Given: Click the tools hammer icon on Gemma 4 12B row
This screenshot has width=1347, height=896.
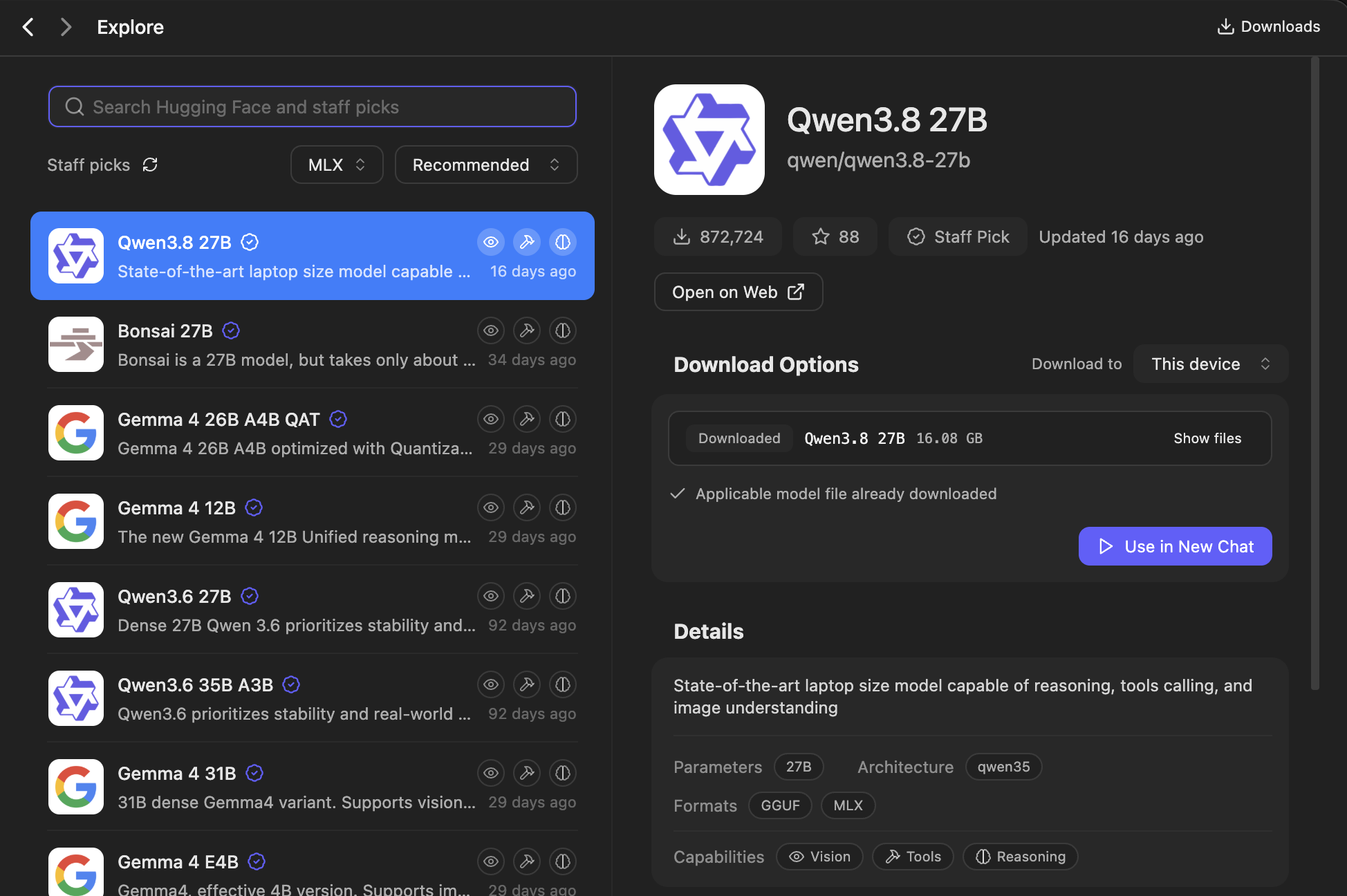Looking at the screenshot, I should [x=527, y=507].
